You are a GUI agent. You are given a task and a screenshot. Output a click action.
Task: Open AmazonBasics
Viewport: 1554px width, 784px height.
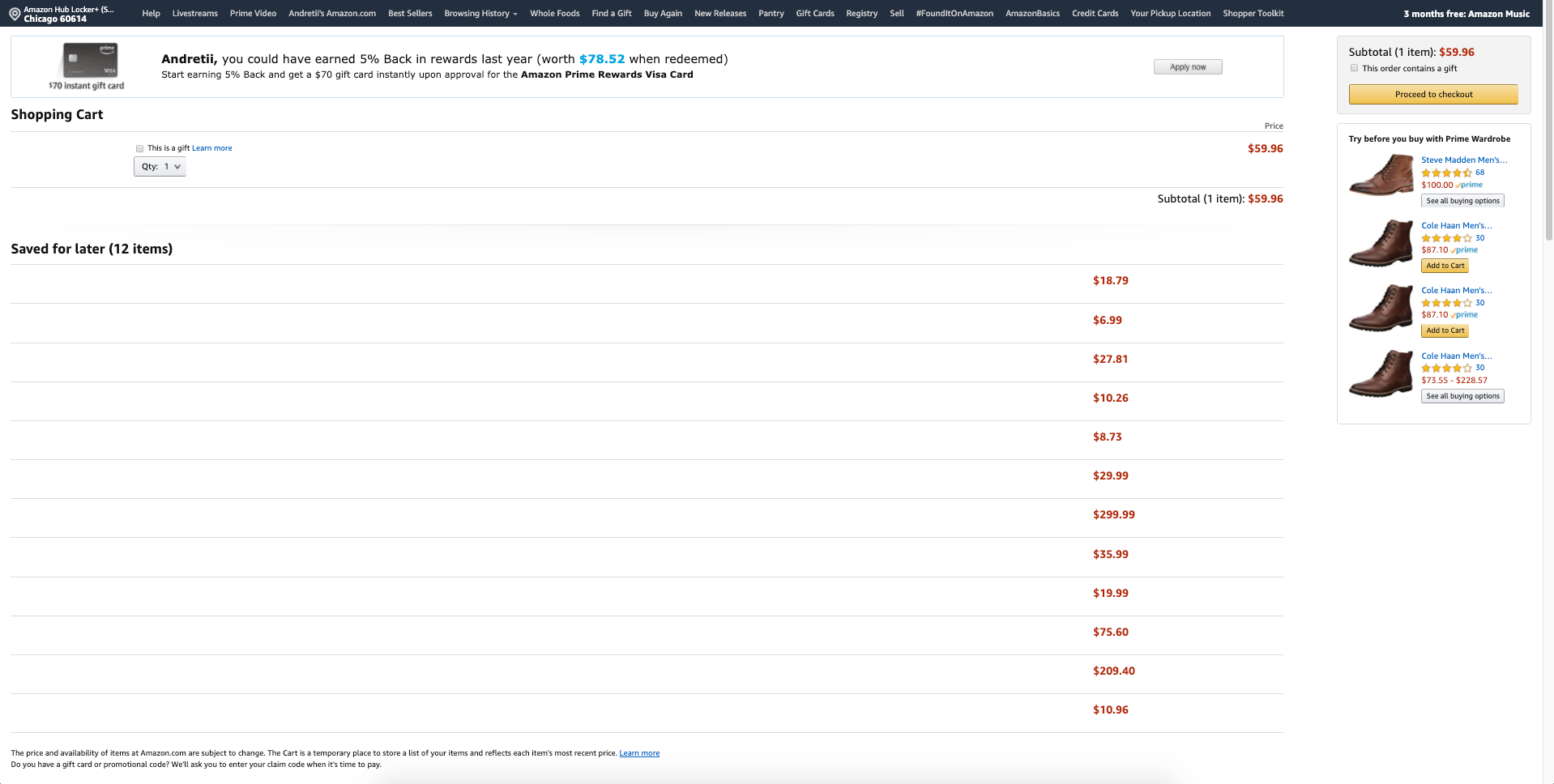coord(1032,14)
